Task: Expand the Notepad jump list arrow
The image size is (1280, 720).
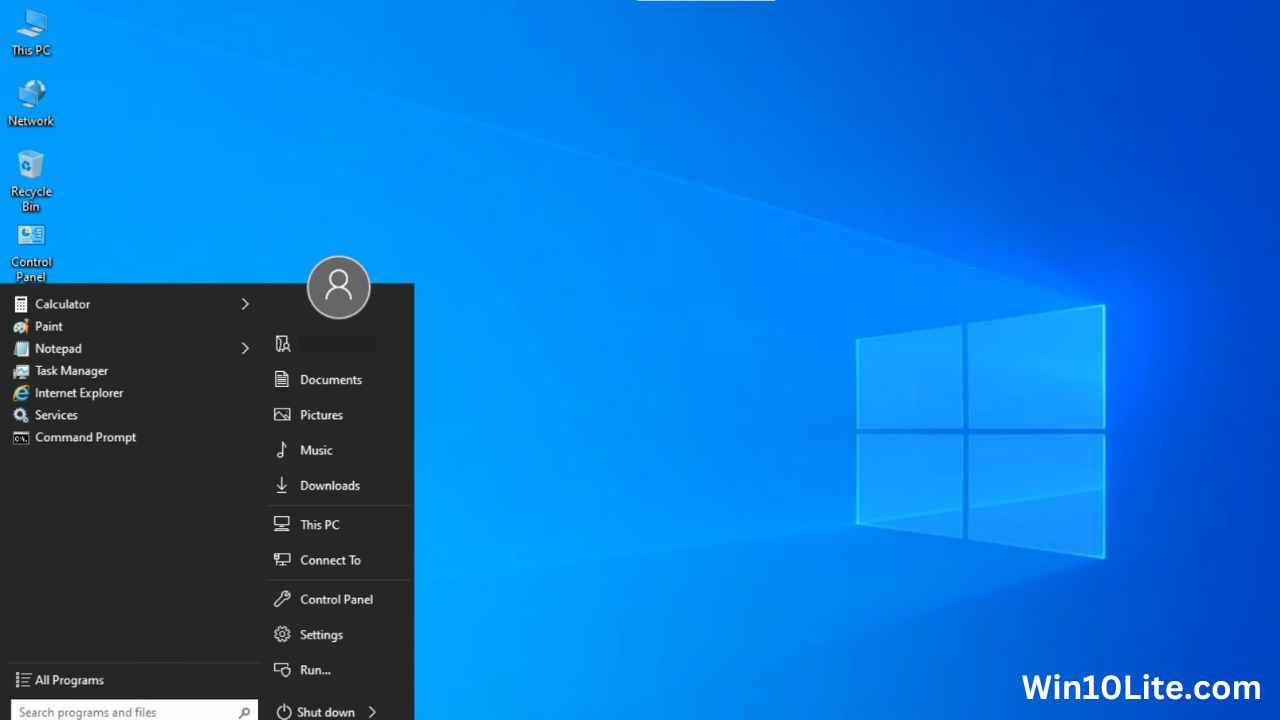Action: tap(245, 348)
